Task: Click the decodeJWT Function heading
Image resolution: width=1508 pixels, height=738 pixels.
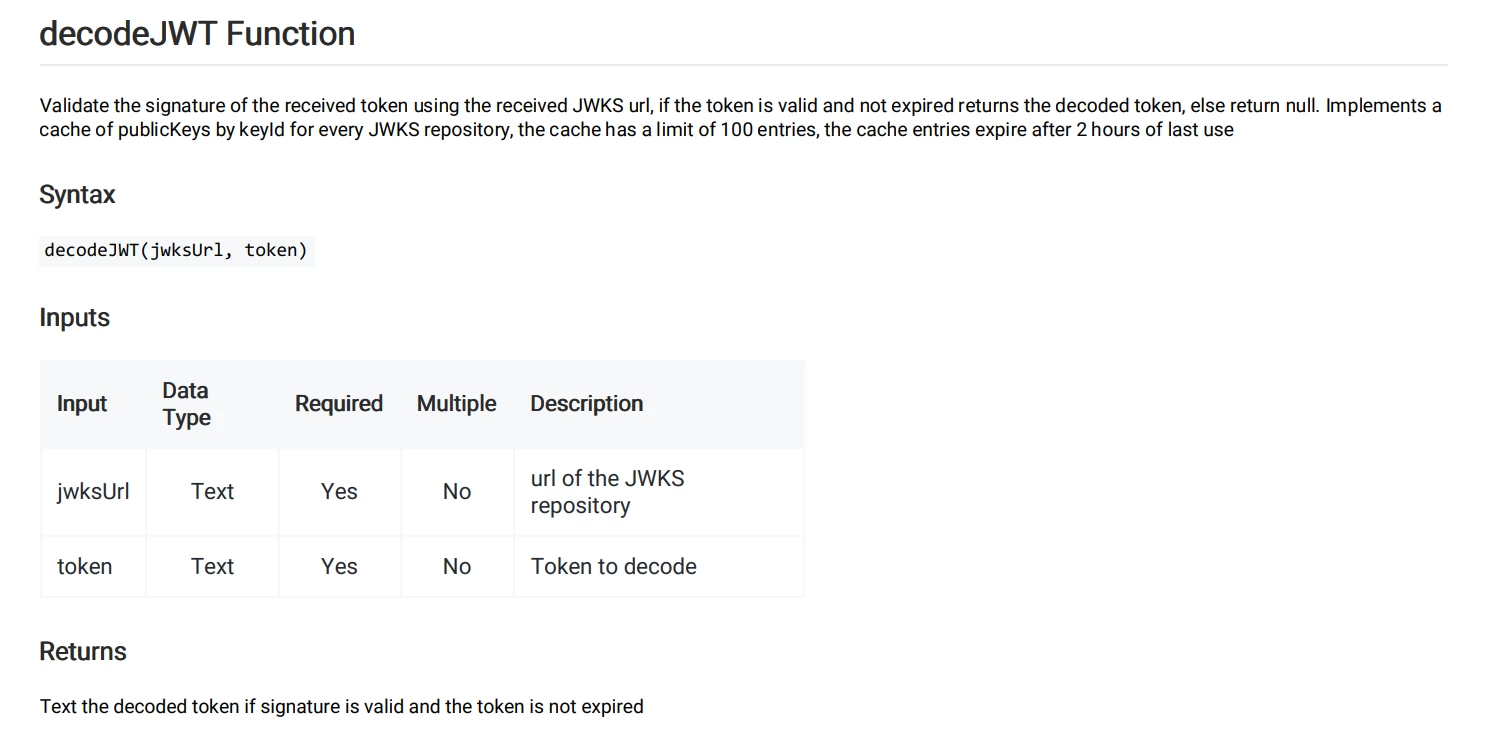Action: pyautogui.click(x=197, y=34)
